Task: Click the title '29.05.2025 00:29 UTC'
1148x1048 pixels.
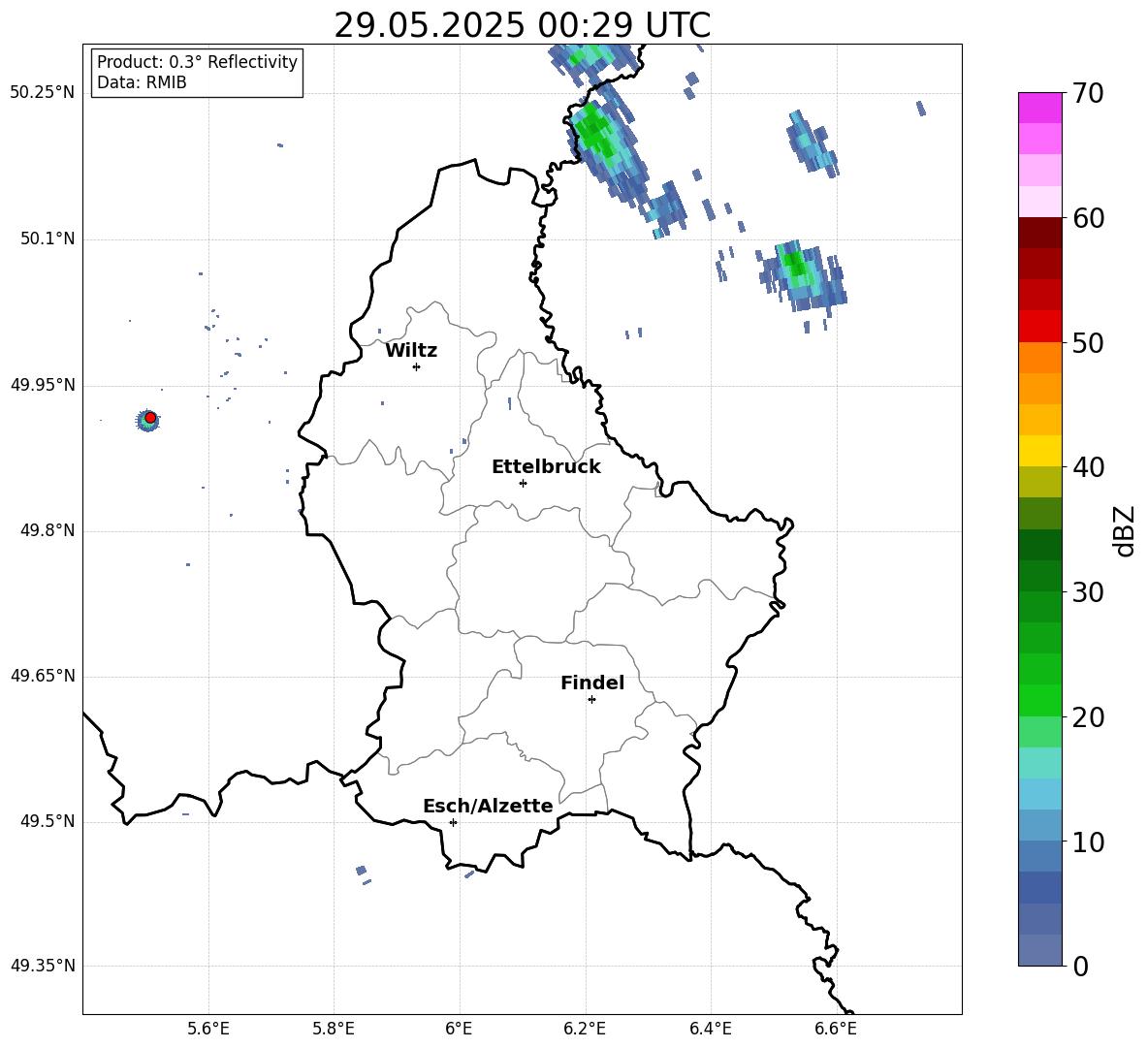Action: tap(522, 25)
